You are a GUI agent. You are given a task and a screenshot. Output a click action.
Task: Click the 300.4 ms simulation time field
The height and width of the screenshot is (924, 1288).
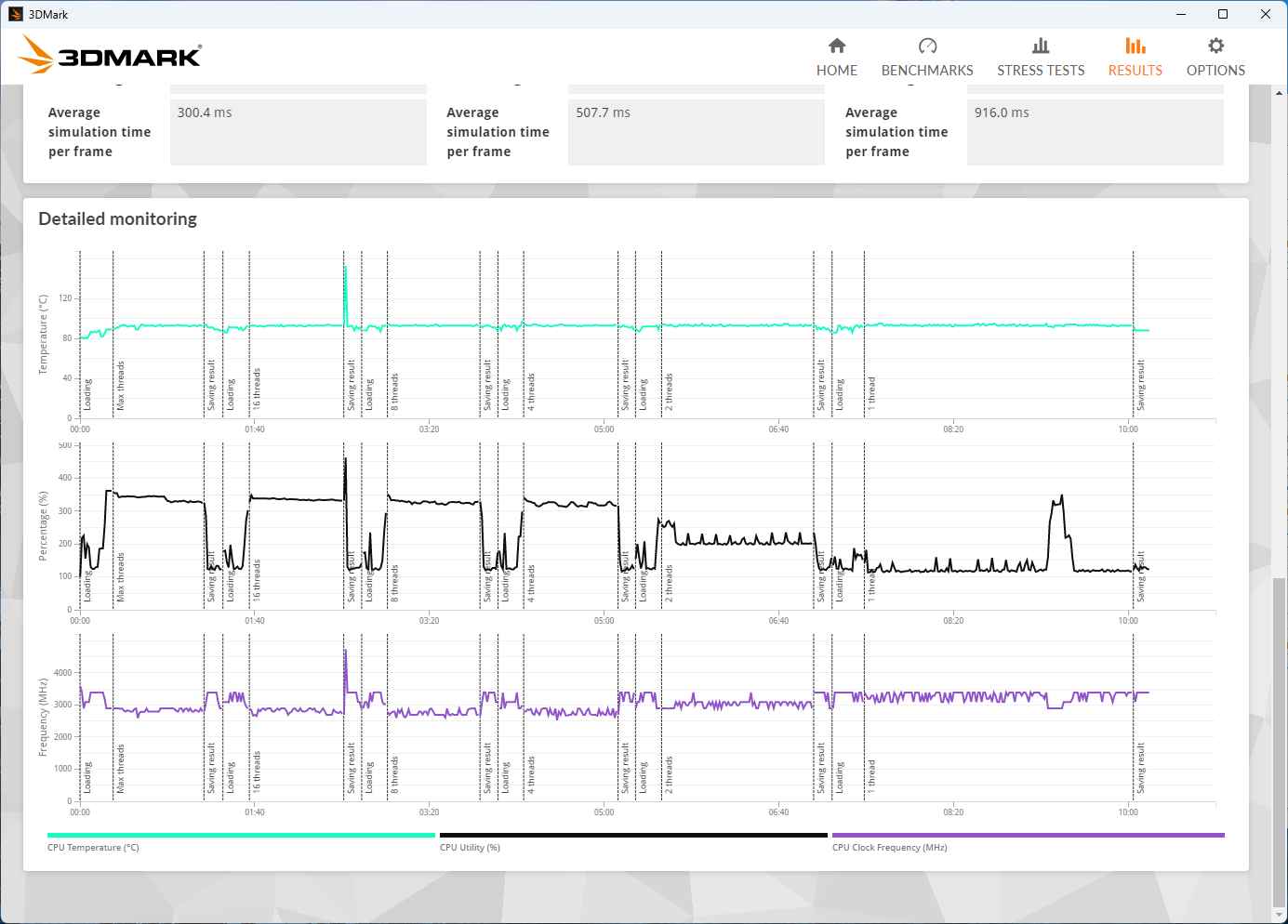pos(298,131)
